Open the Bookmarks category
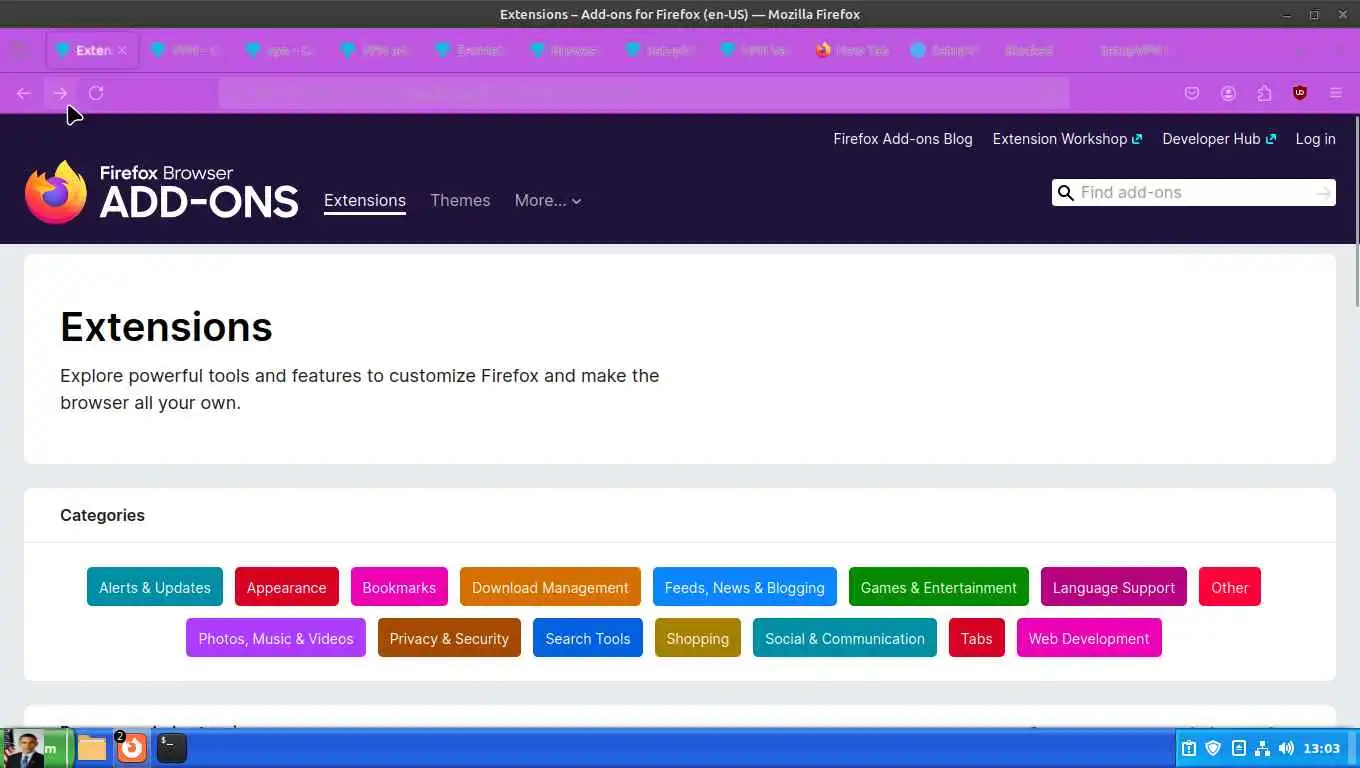The height and width of the screenshot is (768, 1360). 399,587
